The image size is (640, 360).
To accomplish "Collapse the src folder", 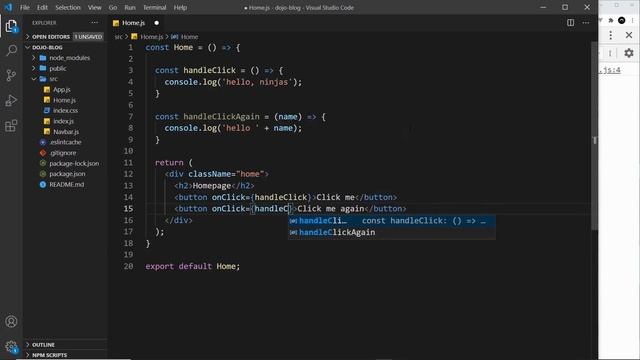I will (x=53, y=79).
